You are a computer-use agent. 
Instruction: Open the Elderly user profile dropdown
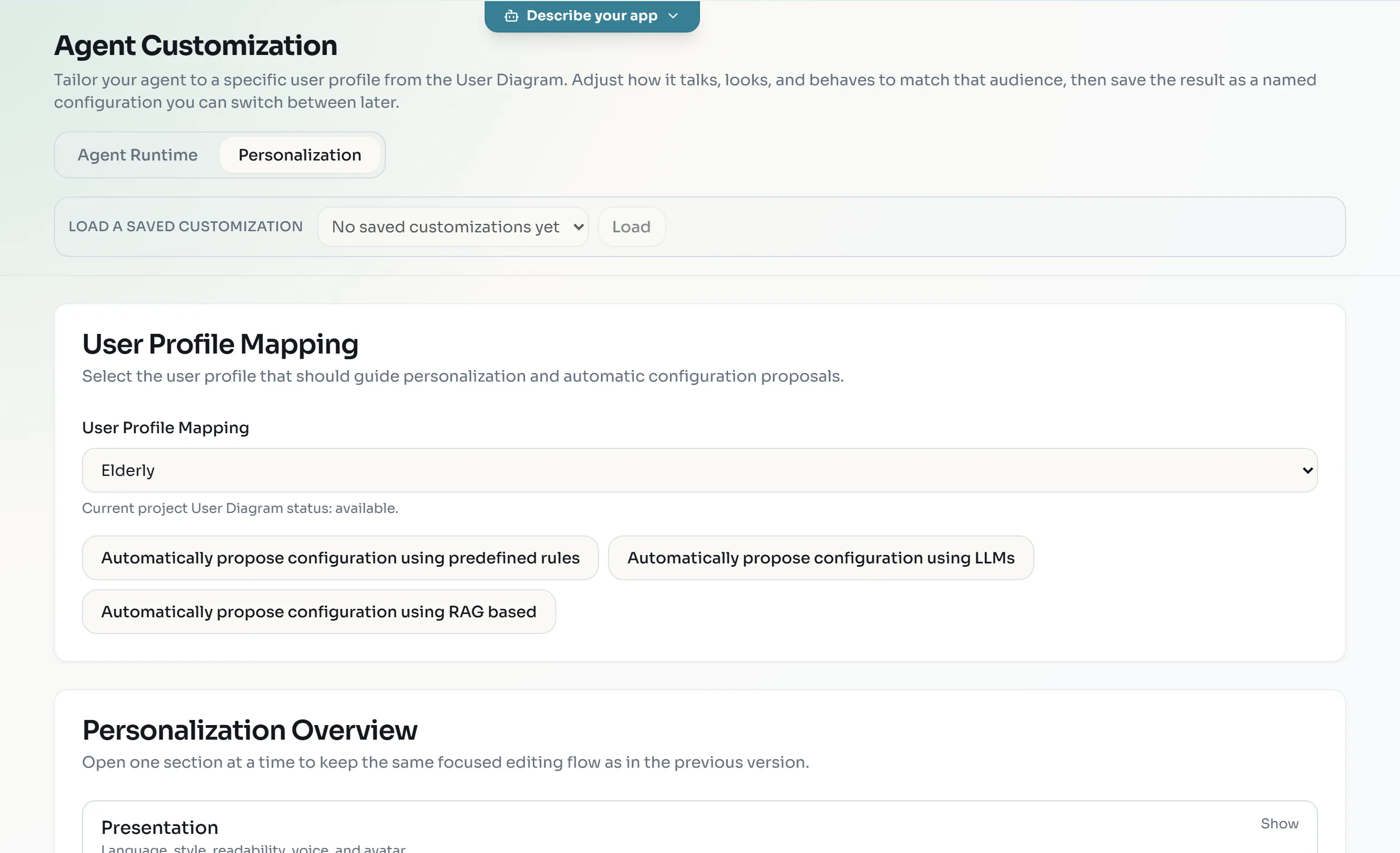(699, 470)
